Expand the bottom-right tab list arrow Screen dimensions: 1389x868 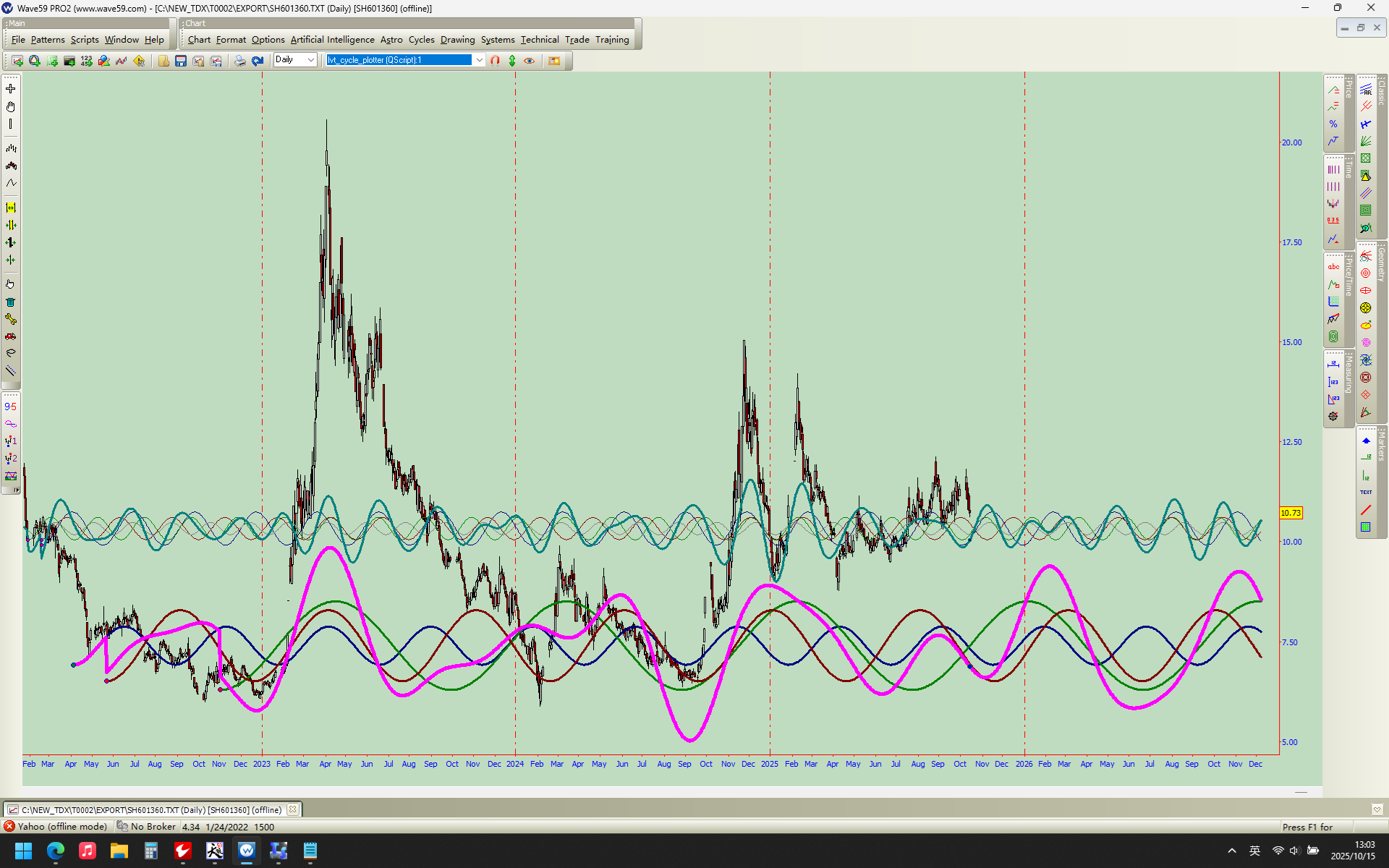(1377, 809)
